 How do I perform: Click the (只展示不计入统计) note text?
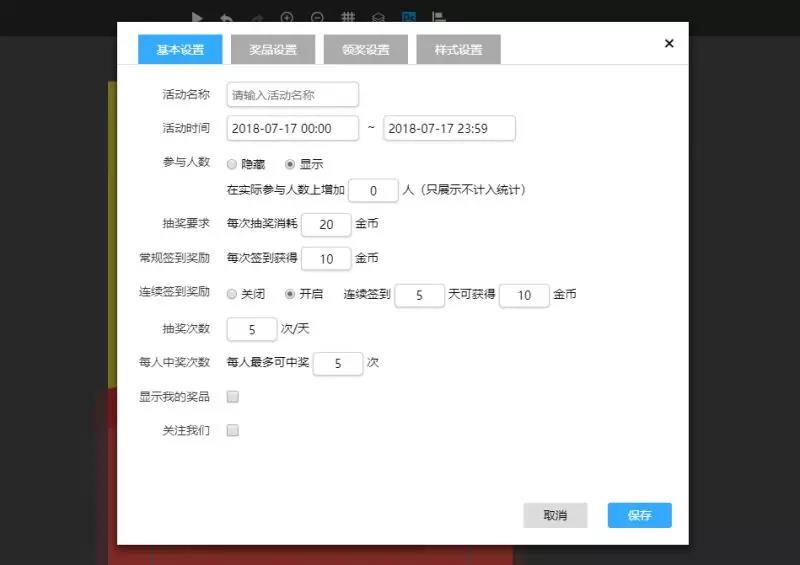[472, 190]
